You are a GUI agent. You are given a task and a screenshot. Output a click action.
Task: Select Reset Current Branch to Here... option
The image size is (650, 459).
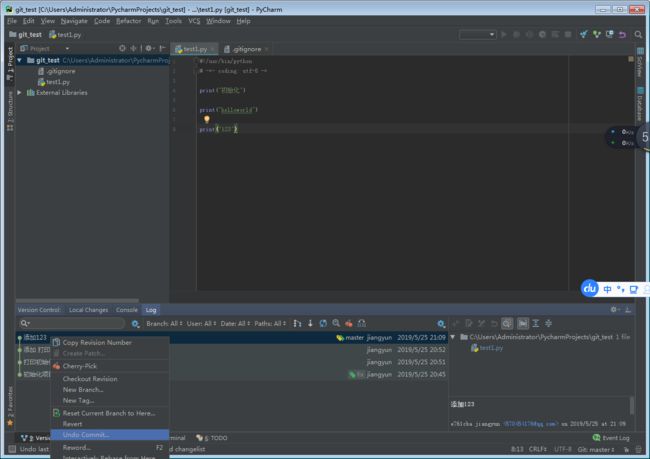coord(110,413)
